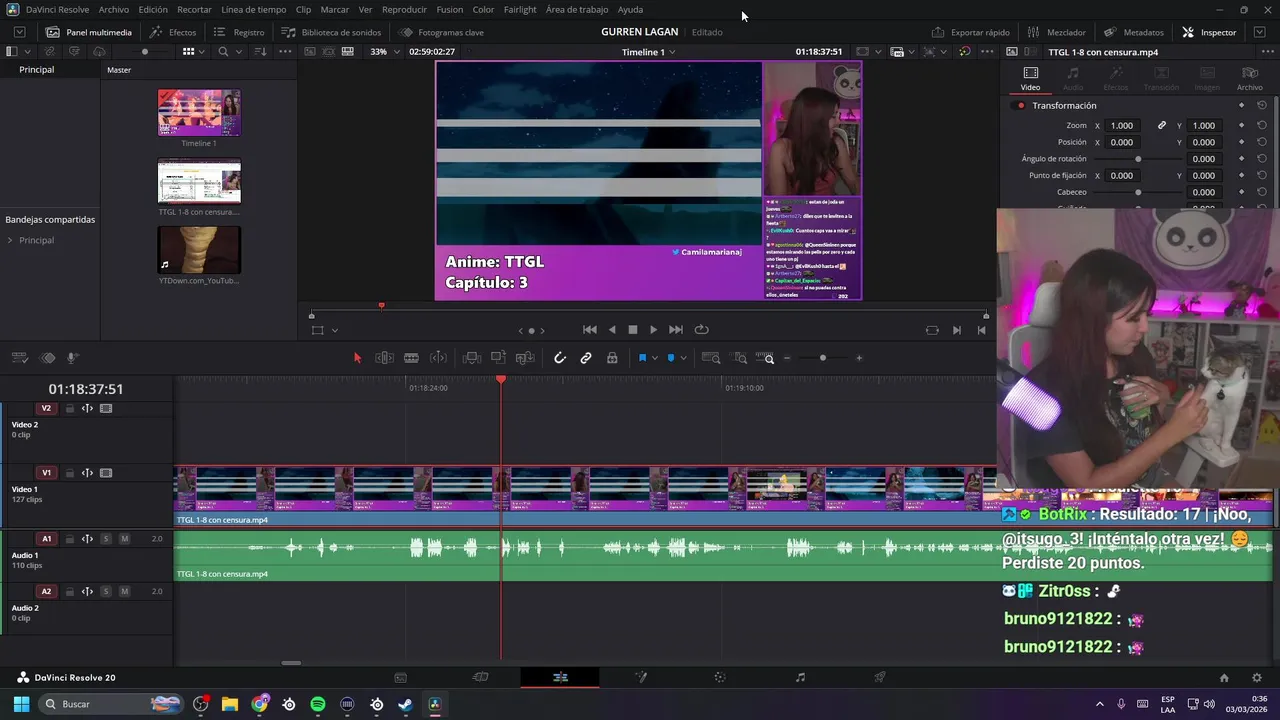Viewport: 1280px width, 720px height.
Task: Open the Edición menu
Action: (x=153, y=9)
